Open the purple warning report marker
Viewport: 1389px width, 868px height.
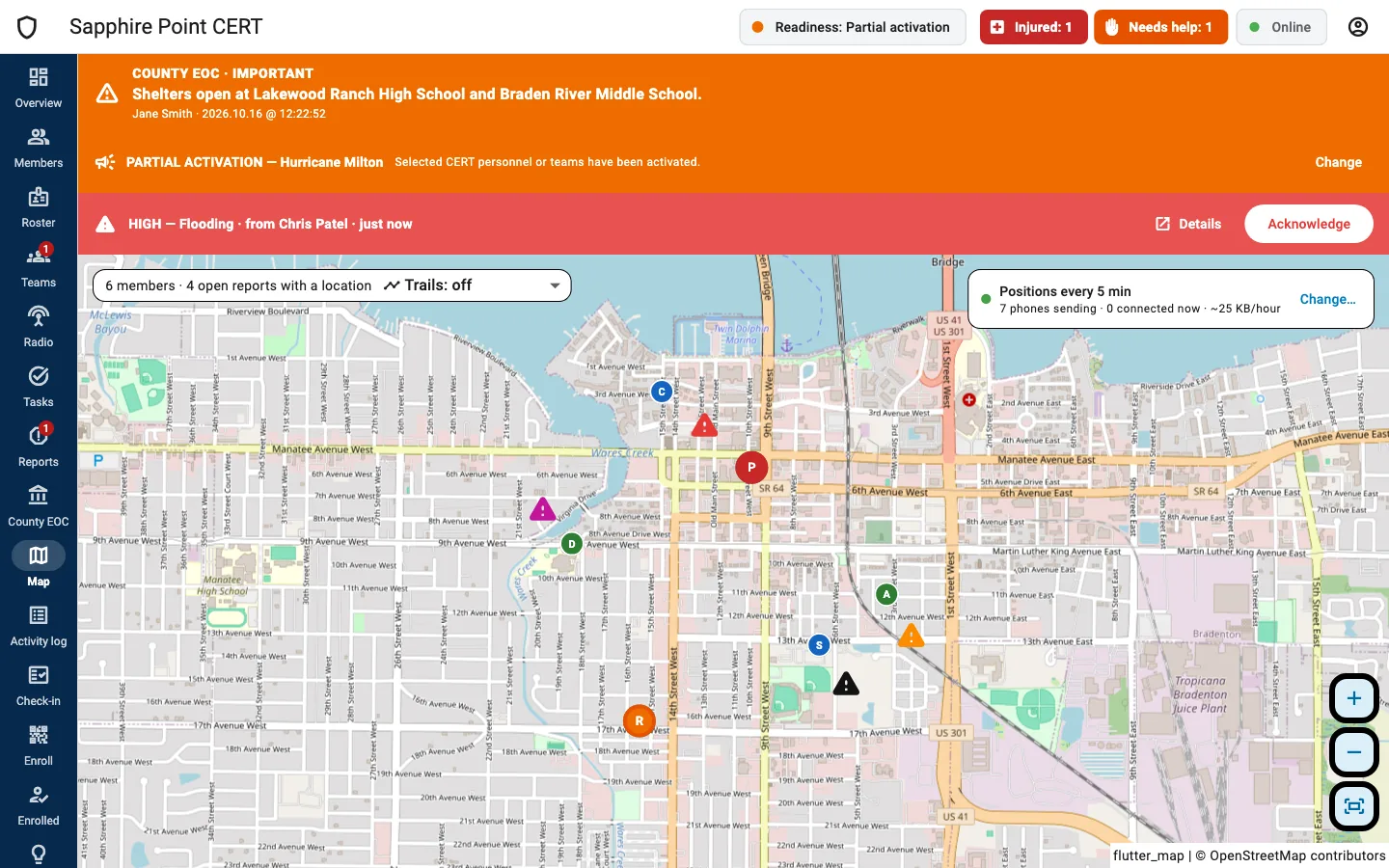click(543, 508)
